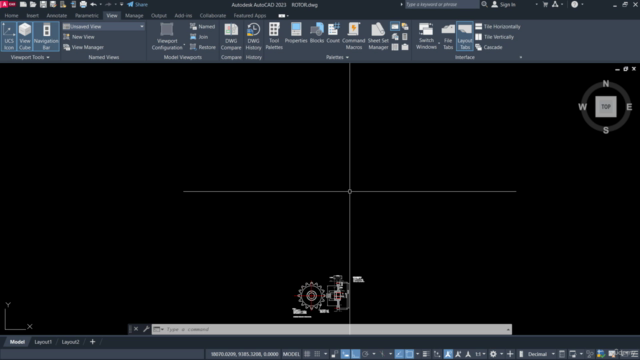Open workspace switching gear icon
The height and width of the screenshot is (360, 640).
click(493, 354)
